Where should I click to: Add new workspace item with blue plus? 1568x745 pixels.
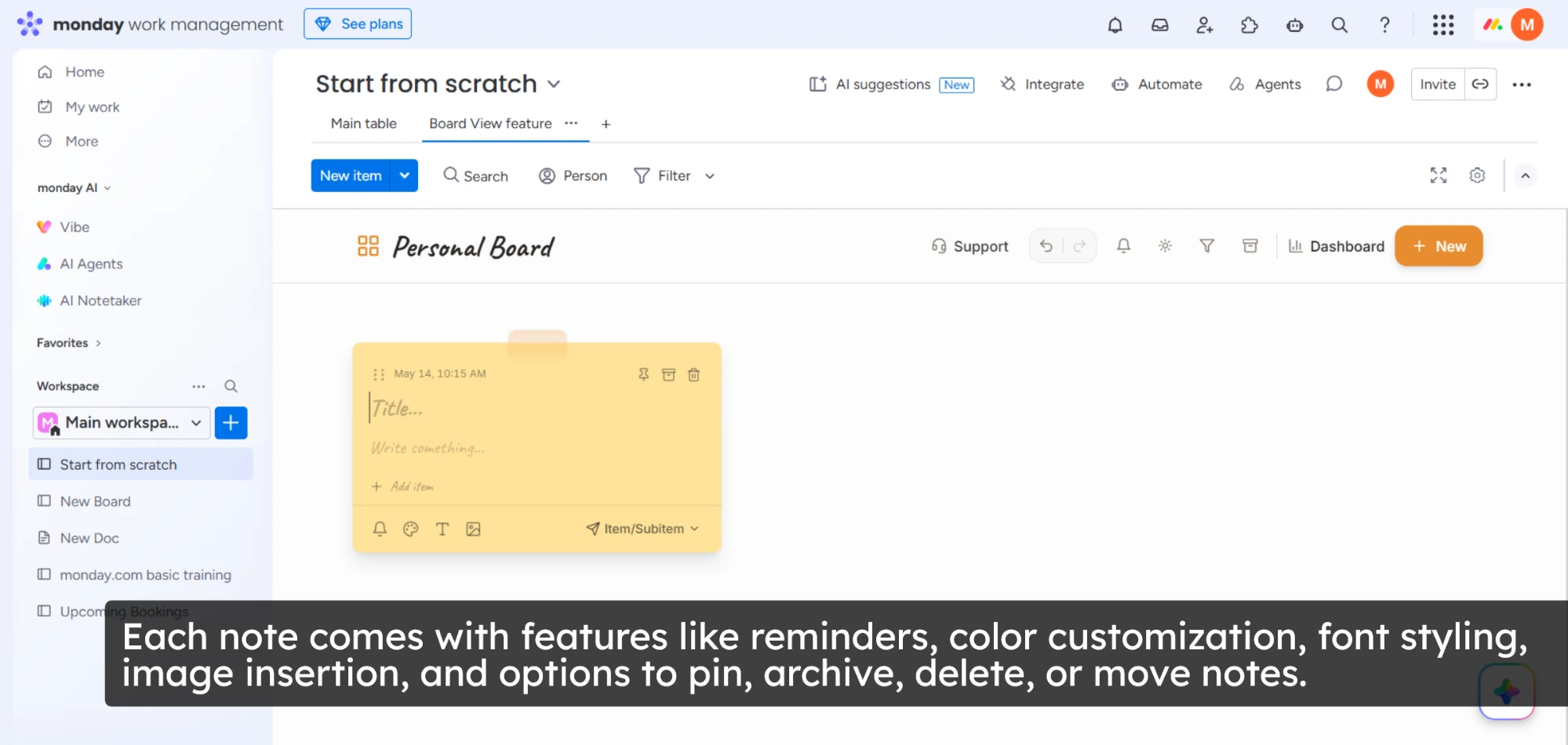pos(231,423)
